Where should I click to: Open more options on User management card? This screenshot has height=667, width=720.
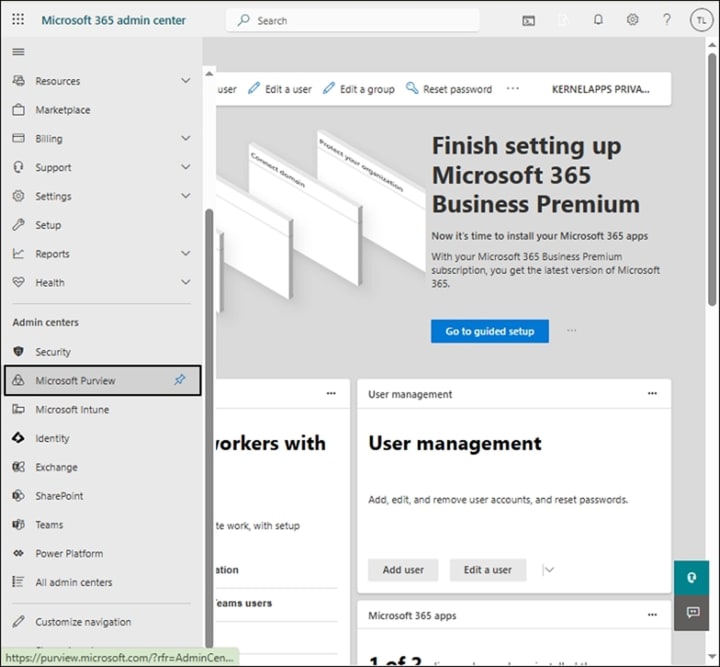[652, 393]
